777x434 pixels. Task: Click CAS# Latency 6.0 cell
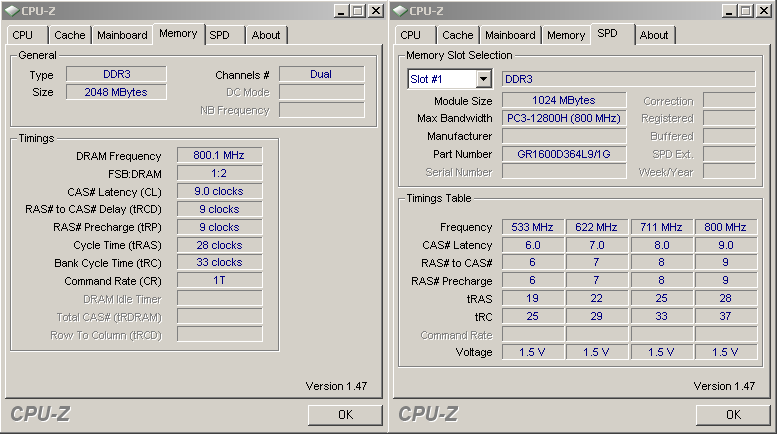(533, 245)
